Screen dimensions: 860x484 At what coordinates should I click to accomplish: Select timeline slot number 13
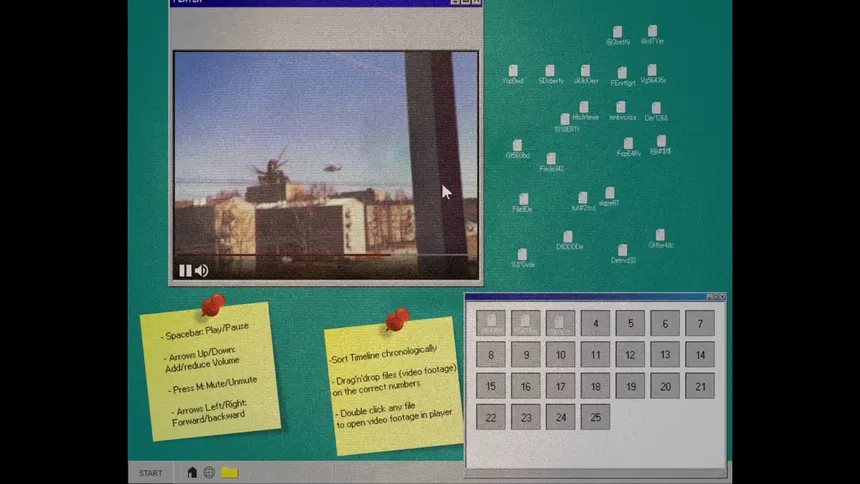point(665,354)
